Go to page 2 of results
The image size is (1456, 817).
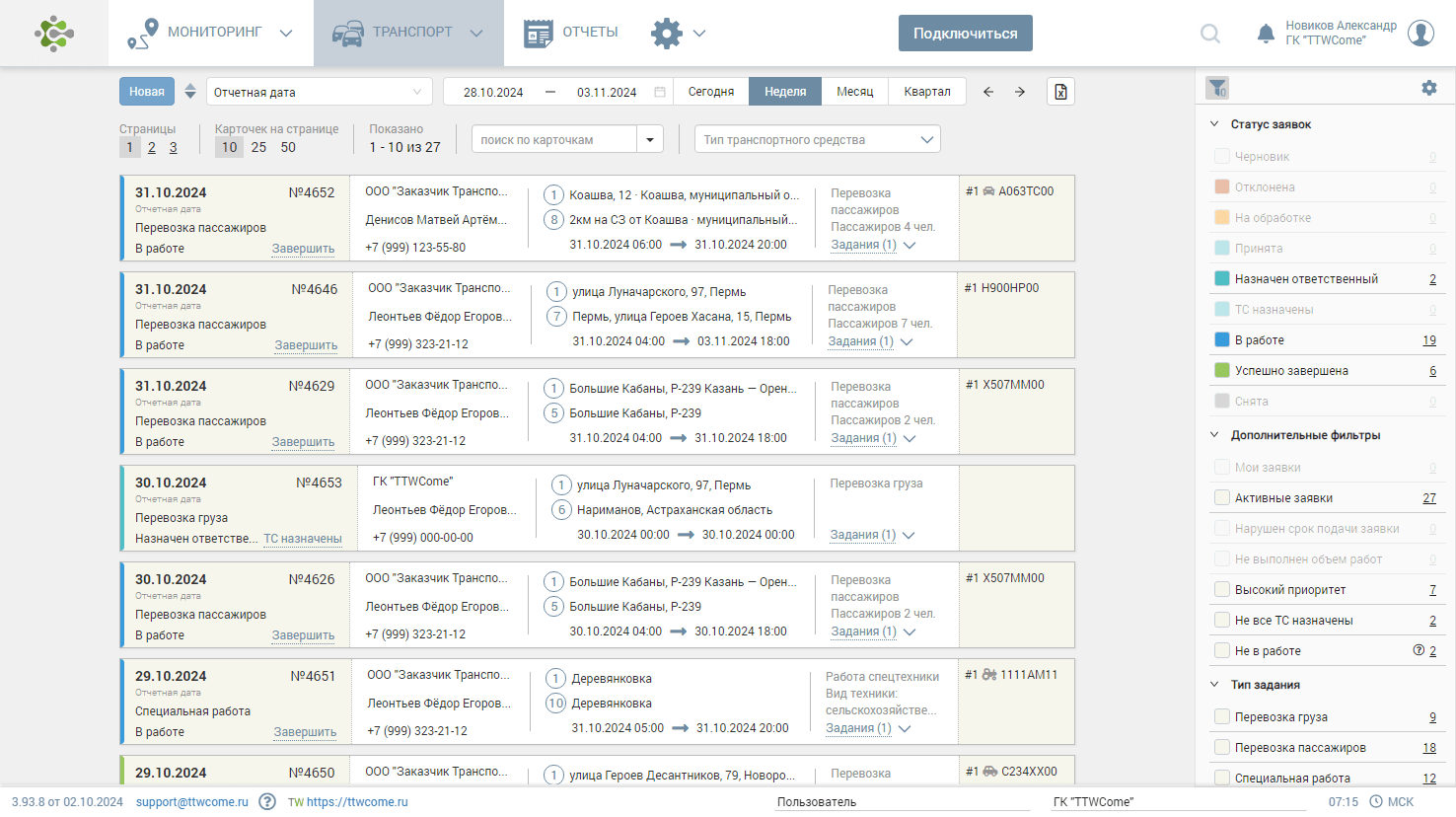tap(152, 147)
